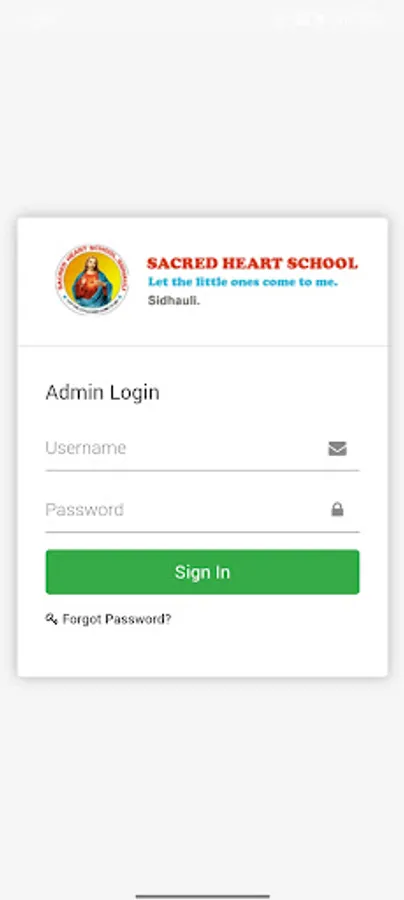Click the underline beneath the Username field
This screenshot has width=404, height=900.
coord(203,471)
